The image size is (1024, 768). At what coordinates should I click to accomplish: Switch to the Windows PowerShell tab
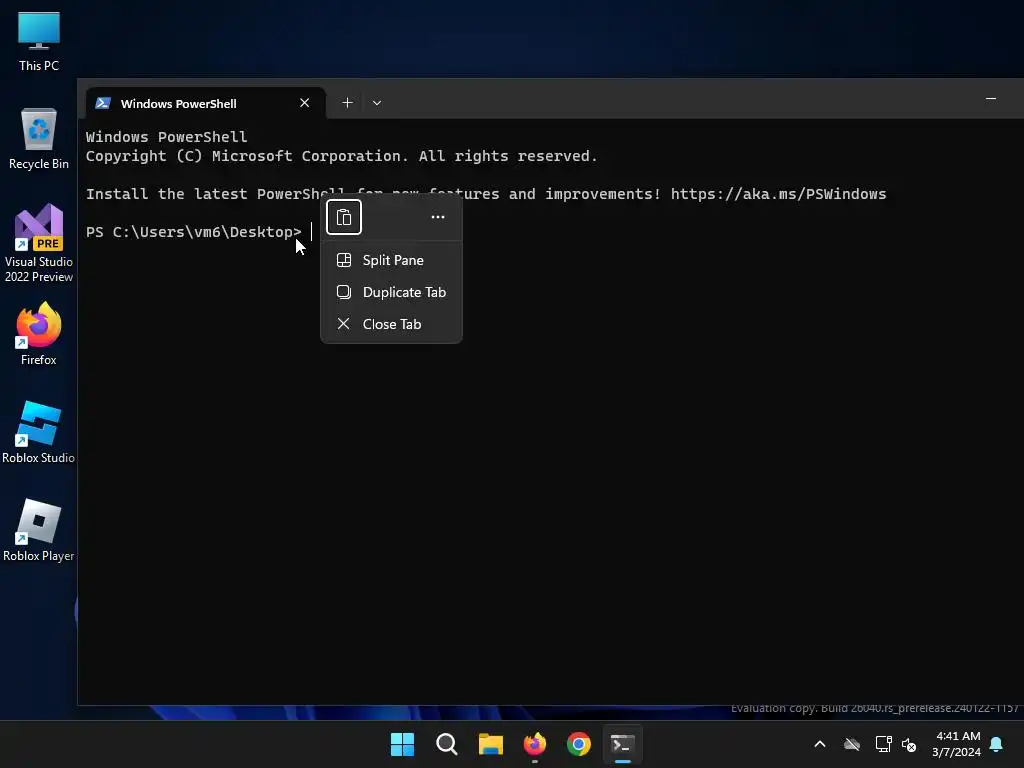pyautogui.click(x=205, y=103)
